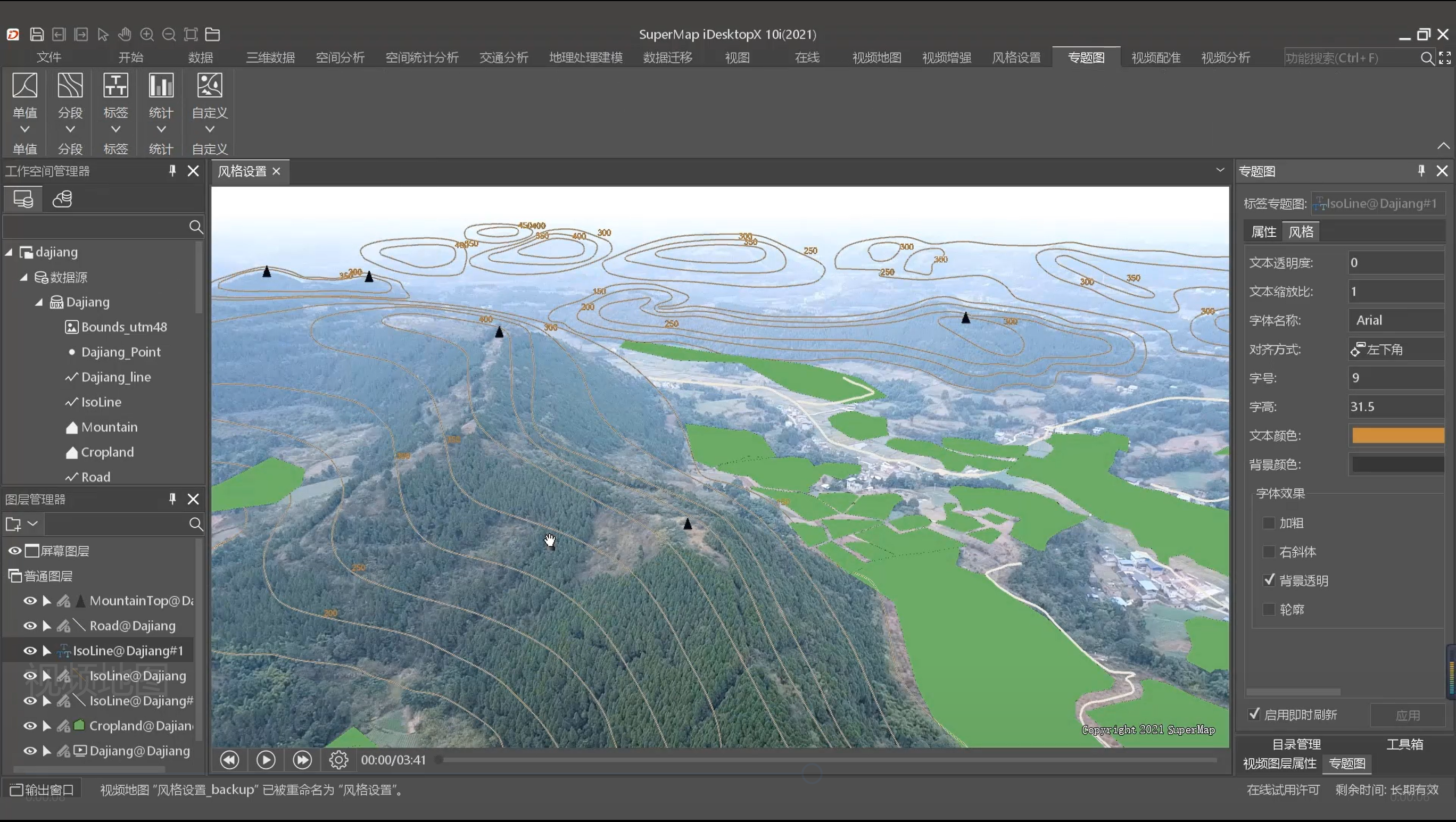Open the 工具箱 toolbox panel
The width and height of the screenshot is (1456, 822).
point(1404,744)
